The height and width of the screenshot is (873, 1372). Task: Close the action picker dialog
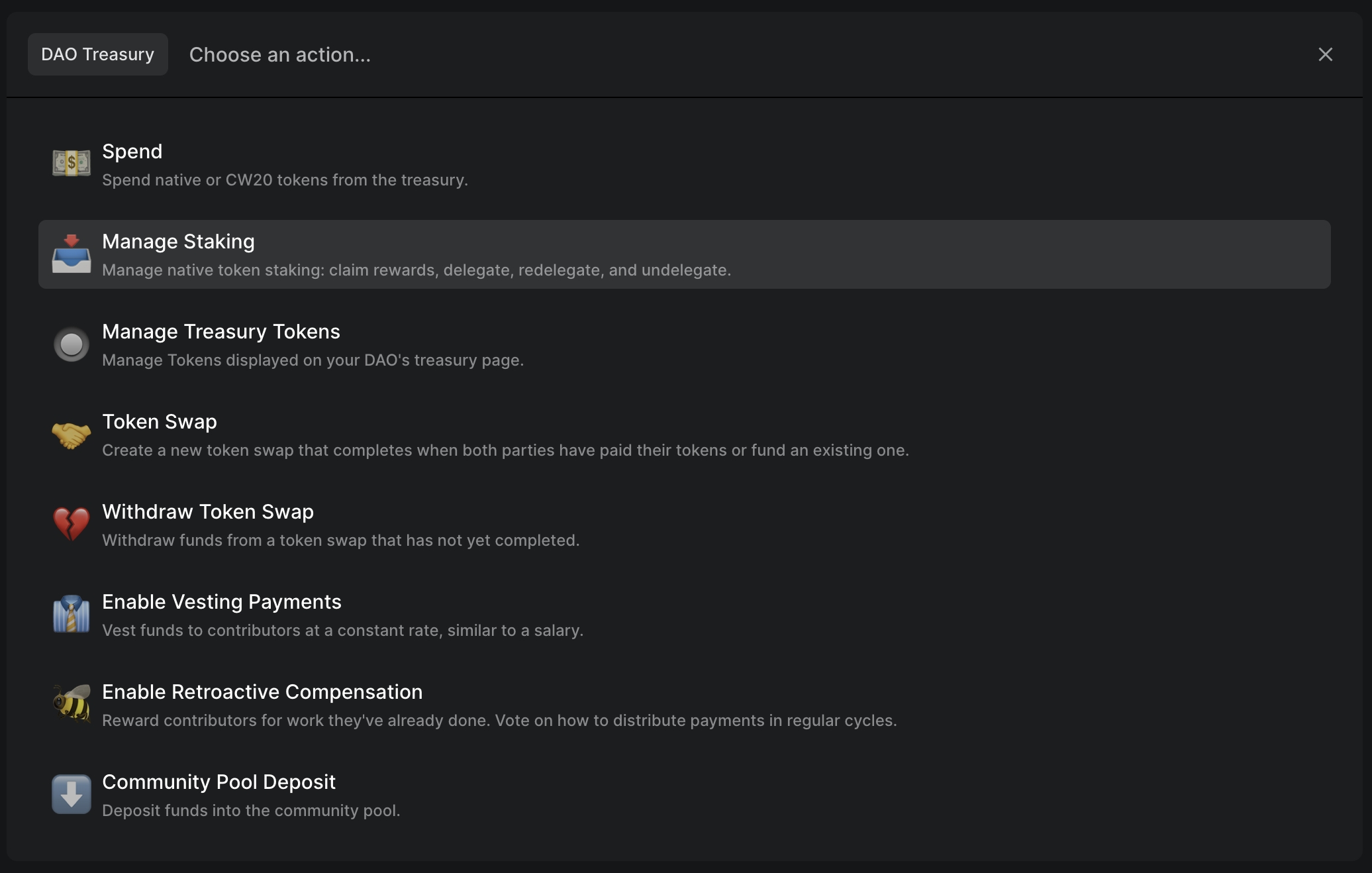(x=1325, y=54)
